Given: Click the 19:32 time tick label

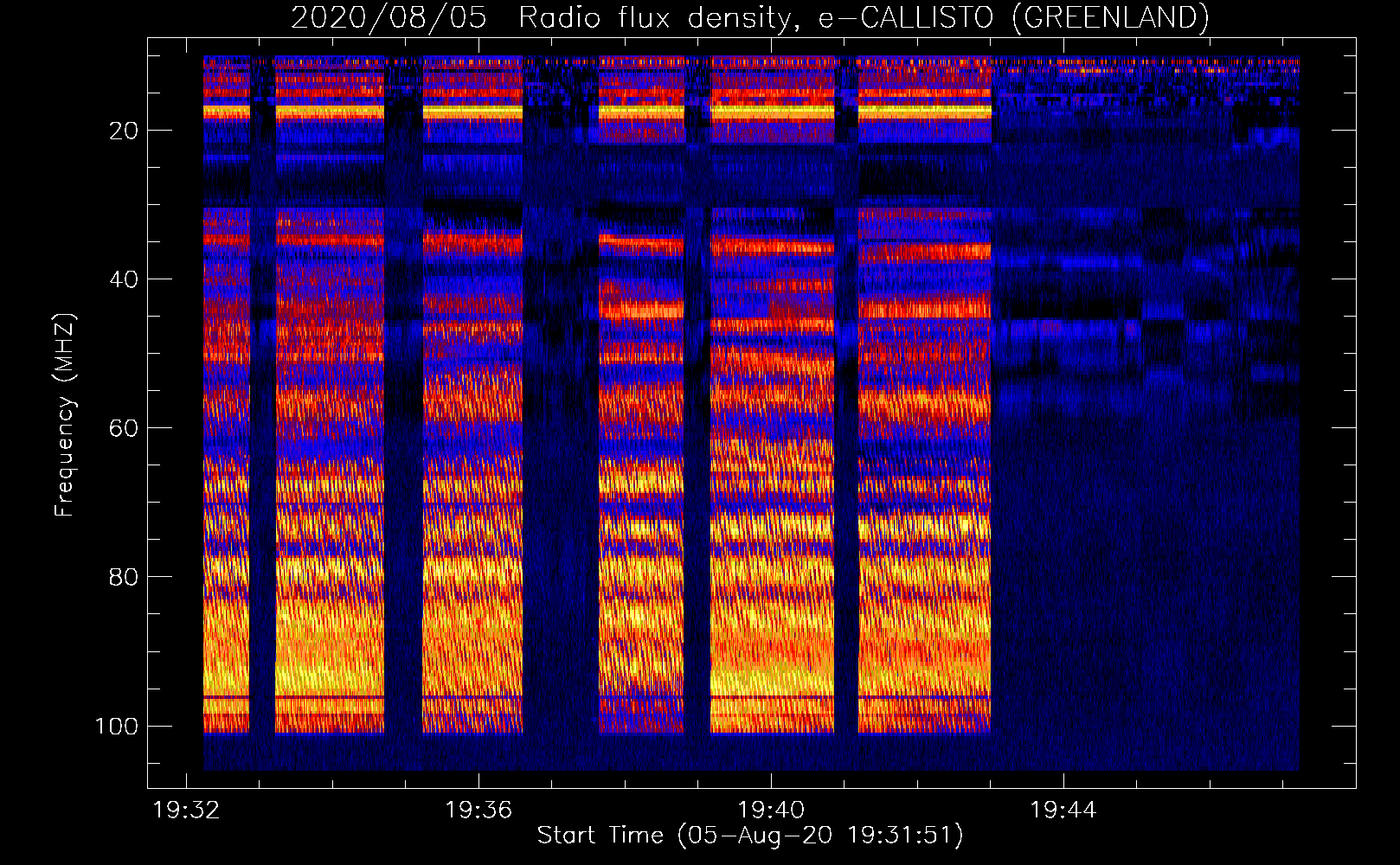Looking at the screenshot, I should (186, 811).
